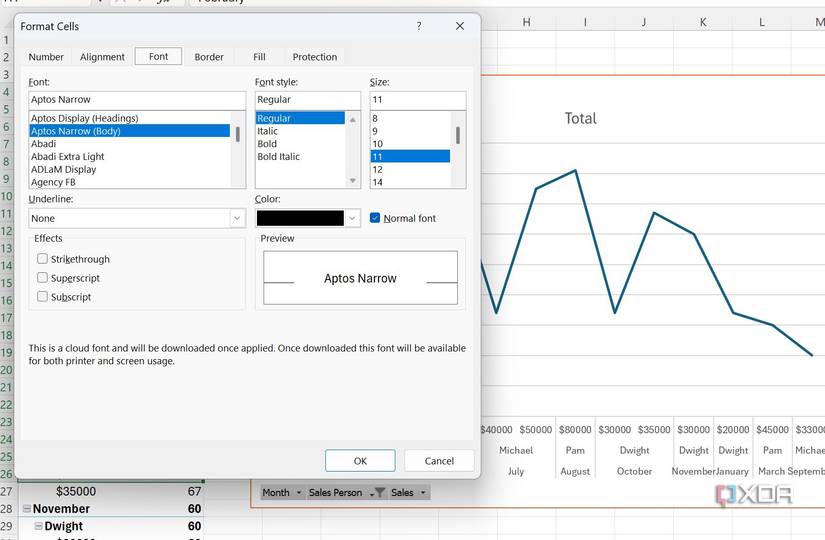Switch to the Alignment tab
The width and height of the screenshot is (825, 540).
(102, 57)
